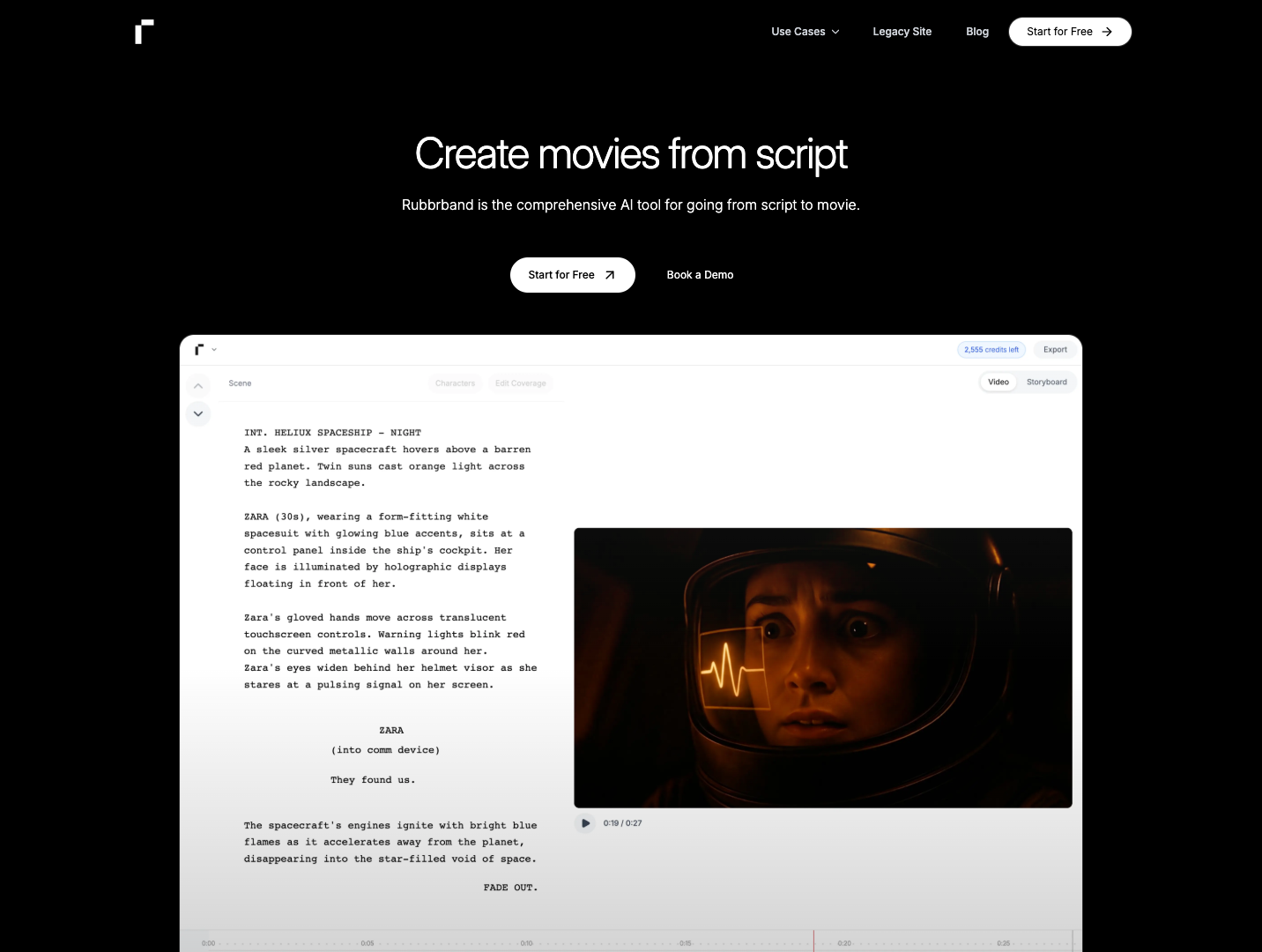Click the arrow icon inside the hero Start for Free button
The height and width of the screenshot is (952, 1262).
click(609, 274)
